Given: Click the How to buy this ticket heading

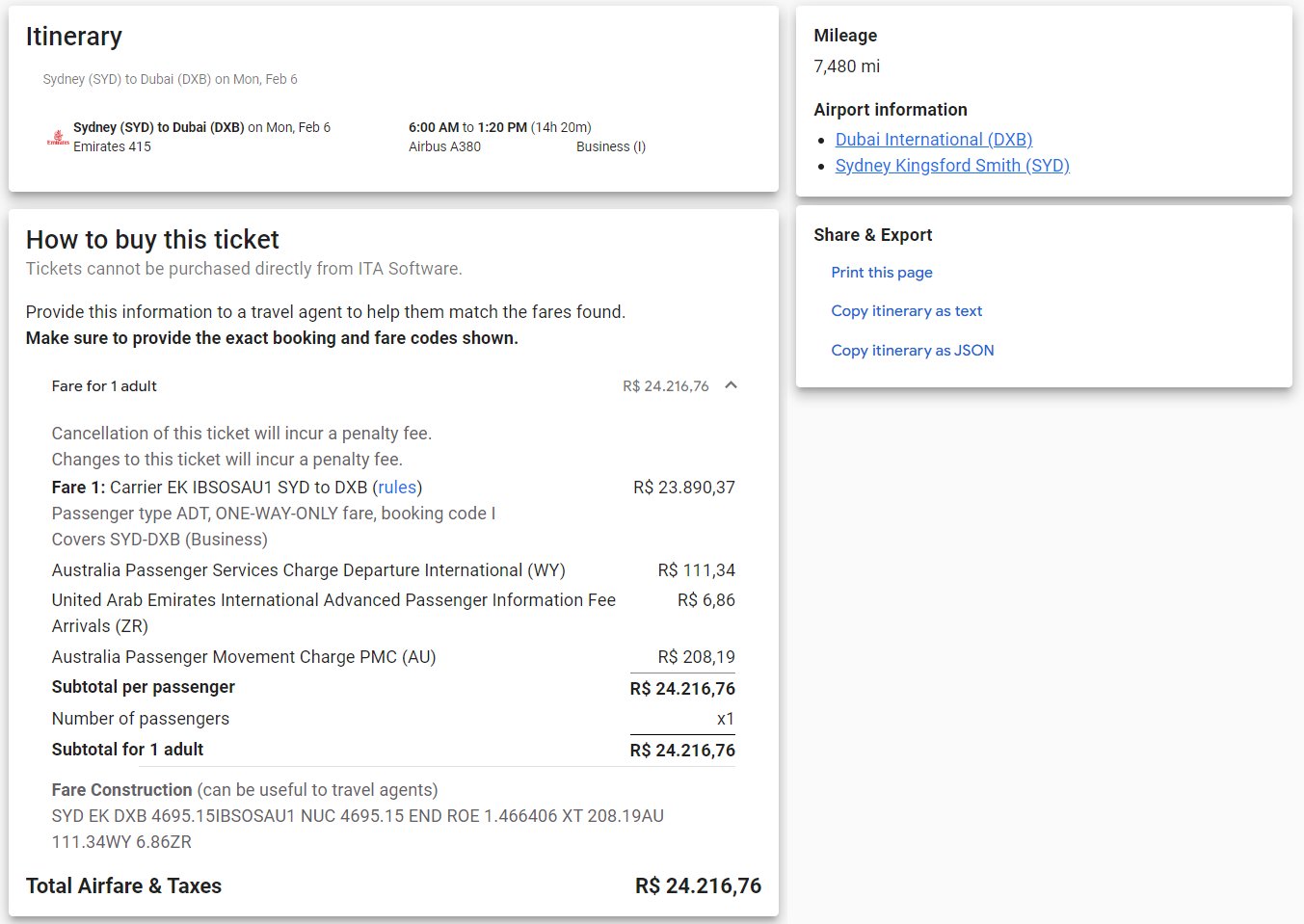Looking at the screenshot, I should click(152, 240).
